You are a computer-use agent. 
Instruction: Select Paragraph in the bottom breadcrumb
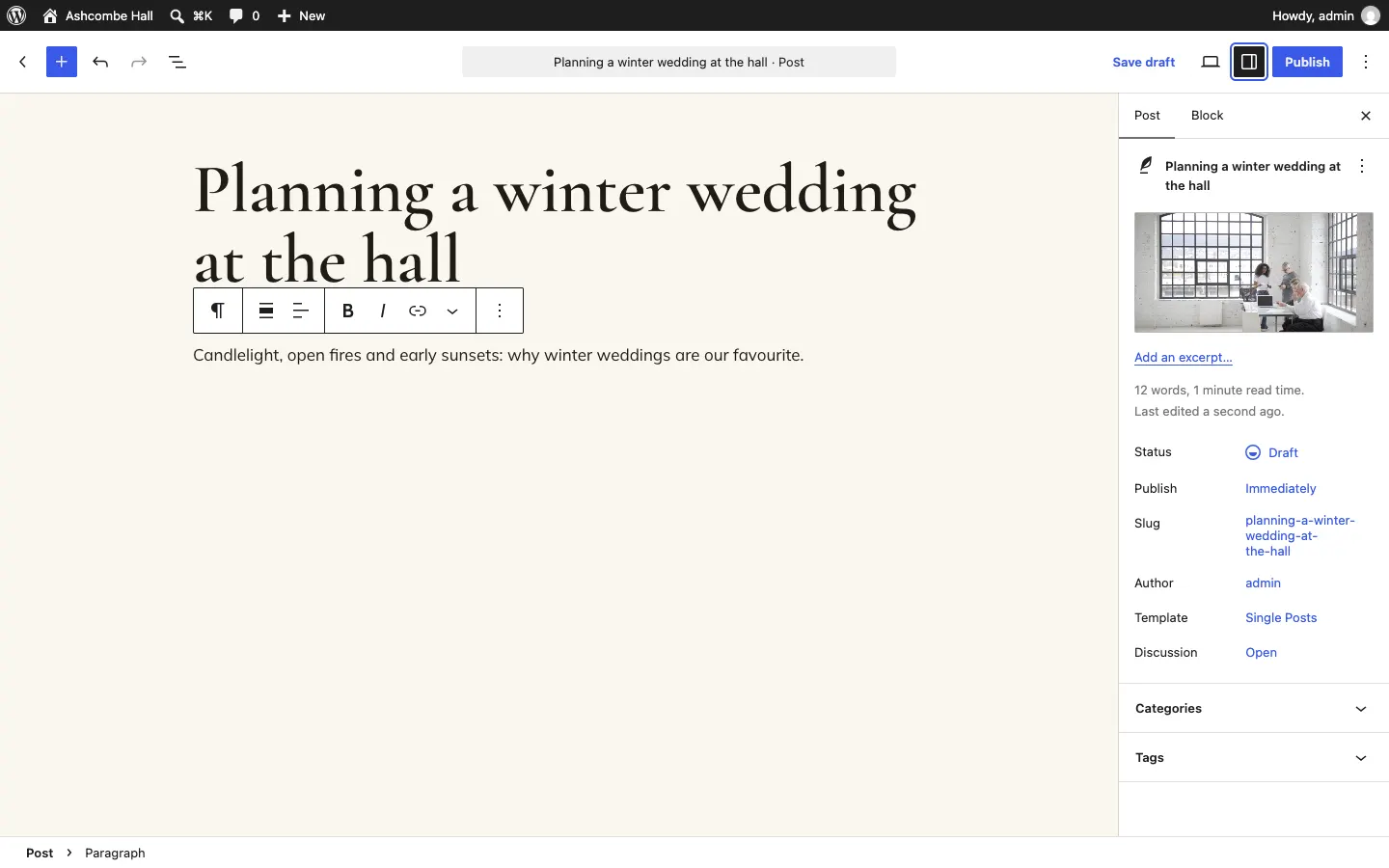click(115, 853)
